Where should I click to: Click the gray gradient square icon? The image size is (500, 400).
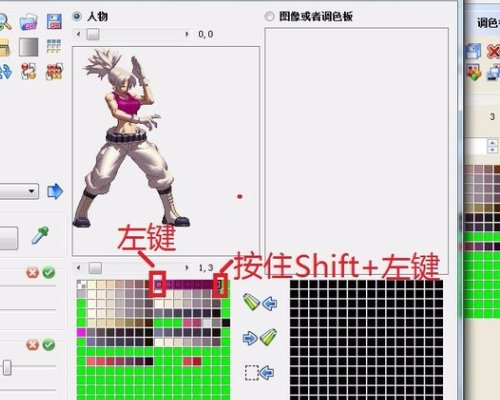pyautogui.click(x=28, y=47)
